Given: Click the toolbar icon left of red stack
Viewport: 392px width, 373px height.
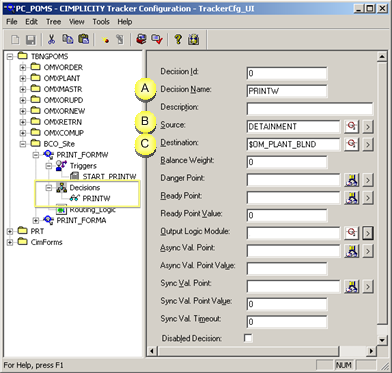Looking at the screenshot, I should tap(120, 40).
